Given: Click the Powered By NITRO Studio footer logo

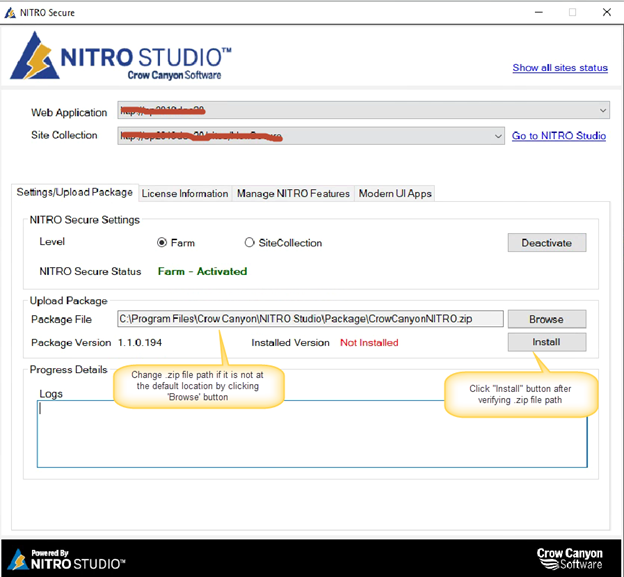Looking at the screenshot, I should click(x=66, y=559).
